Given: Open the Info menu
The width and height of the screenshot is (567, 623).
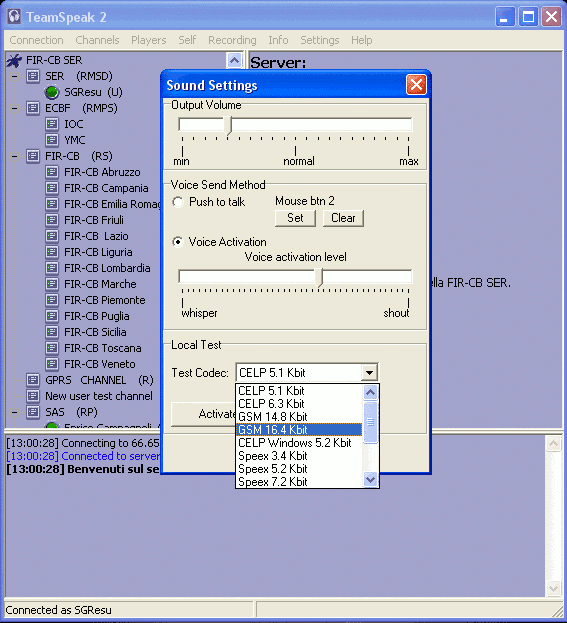Looking at the screenshot, I should click(278, 40).
